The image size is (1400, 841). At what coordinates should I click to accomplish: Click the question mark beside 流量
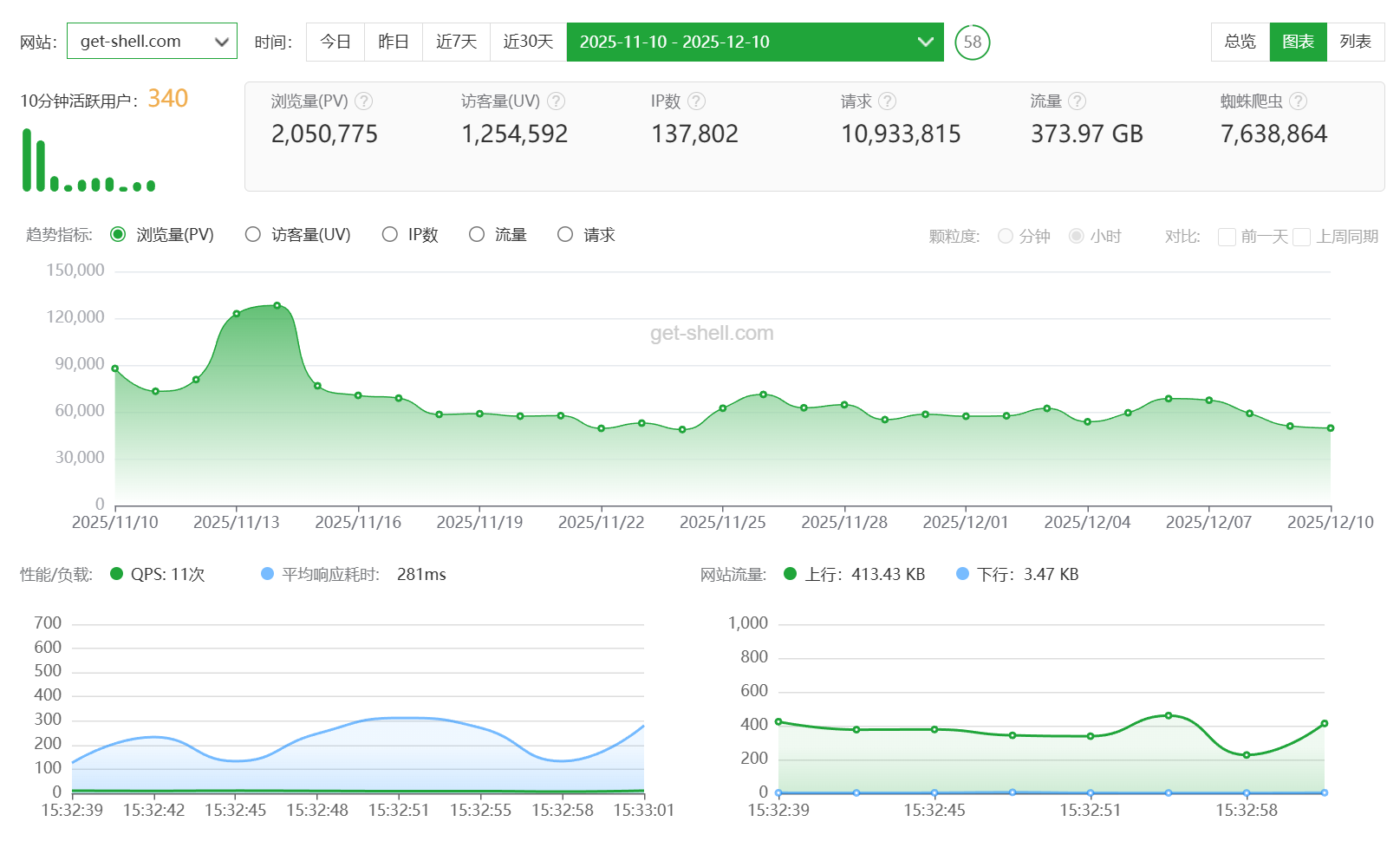click(1077, 101)
